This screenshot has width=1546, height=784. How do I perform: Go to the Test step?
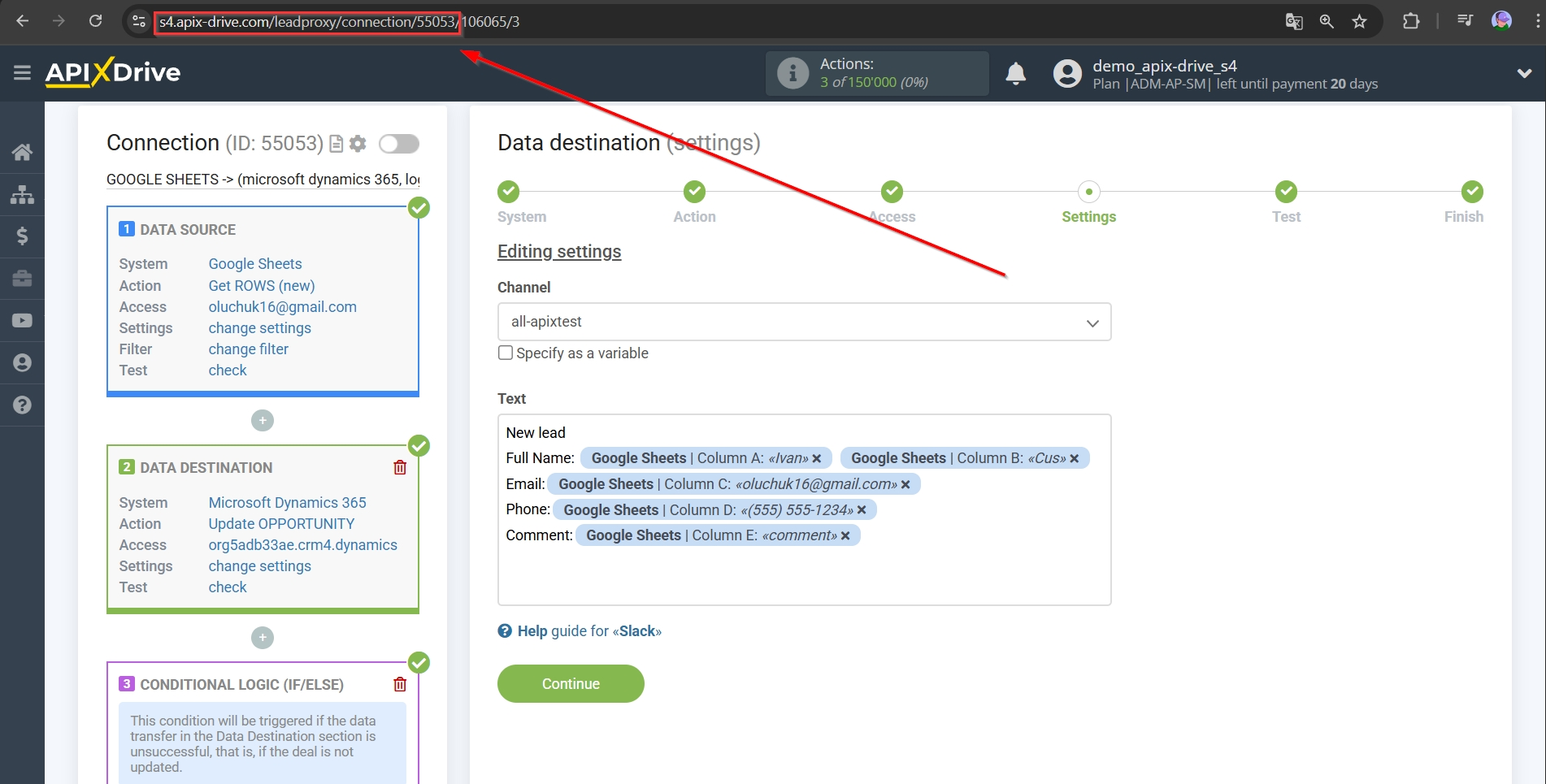tap(1286, 193)
